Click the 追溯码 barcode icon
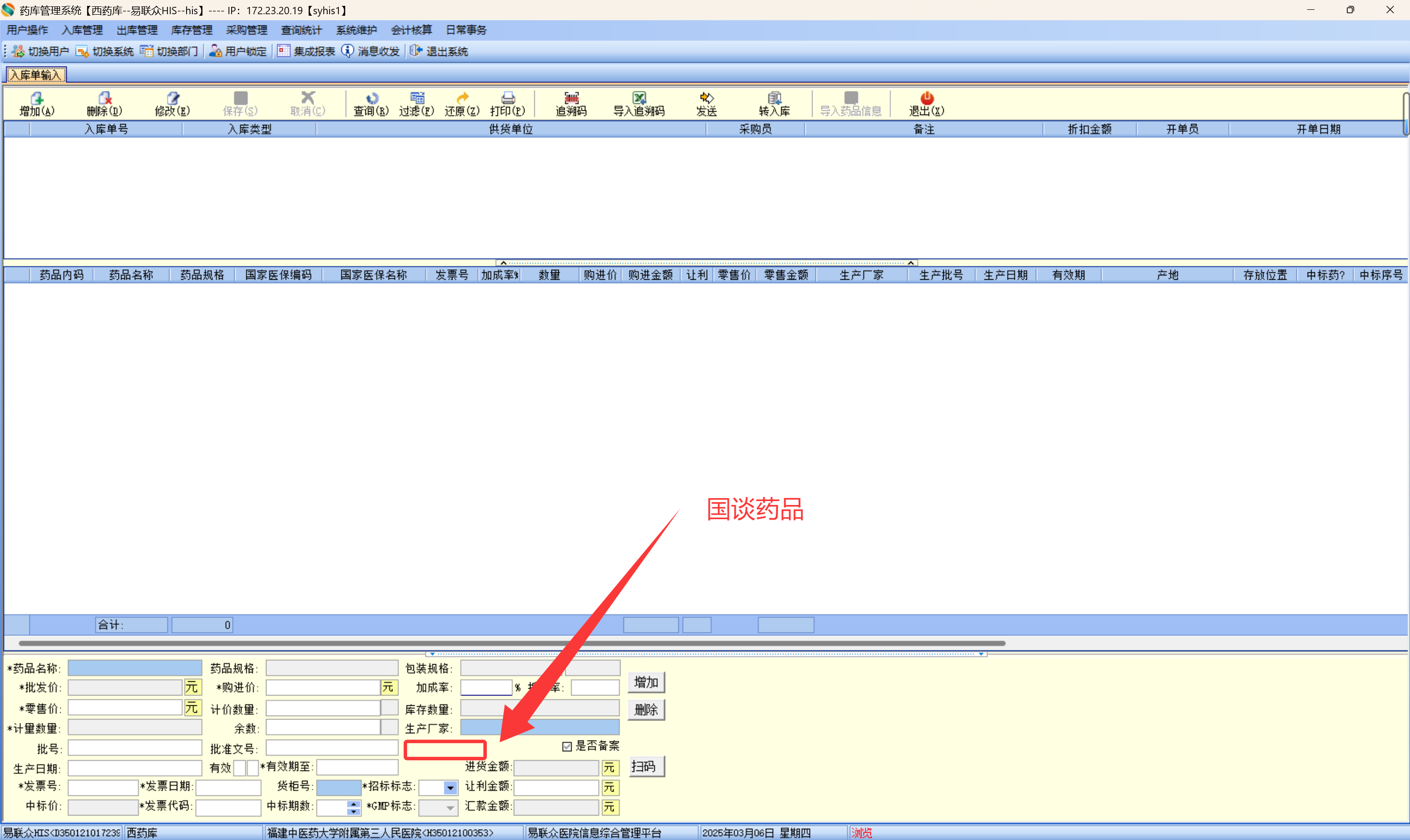The width and height of the screenshot is (1410, 840). (x=572, y=98)
